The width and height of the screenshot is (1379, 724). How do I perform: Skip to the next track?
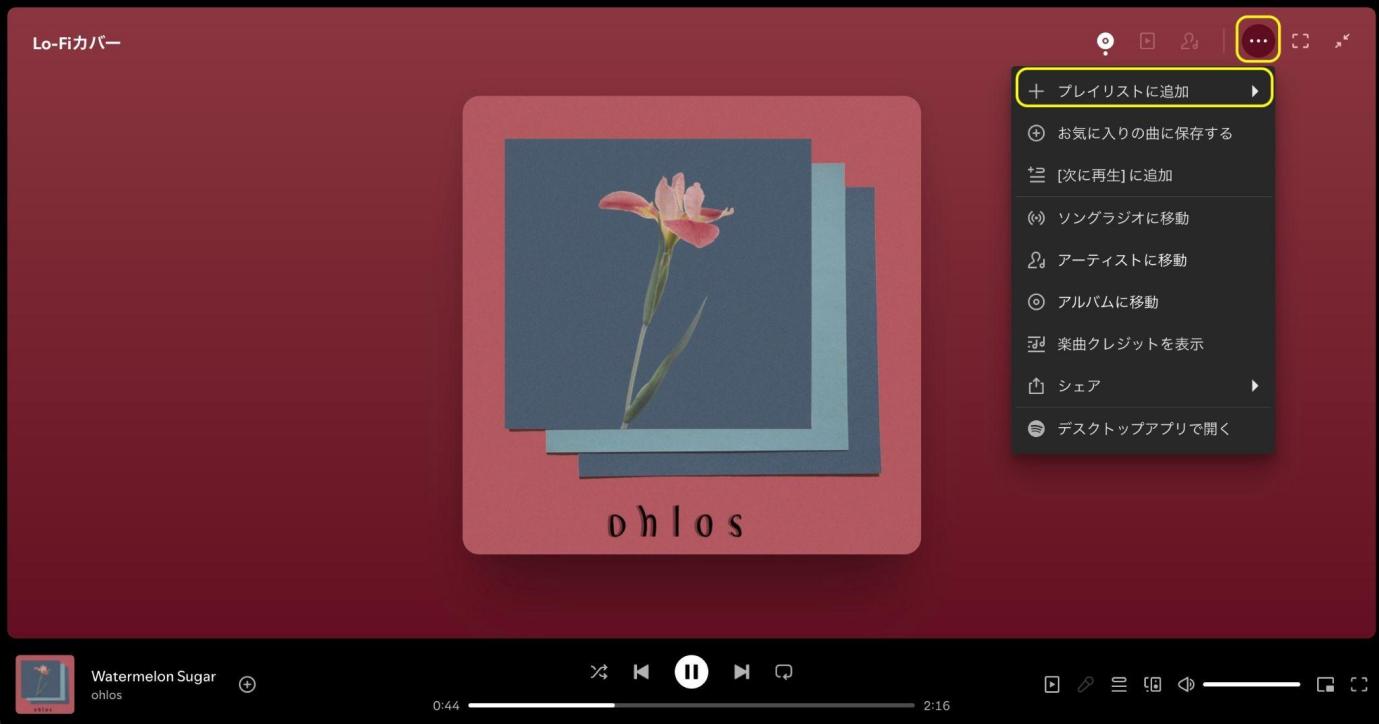[741, 672]
